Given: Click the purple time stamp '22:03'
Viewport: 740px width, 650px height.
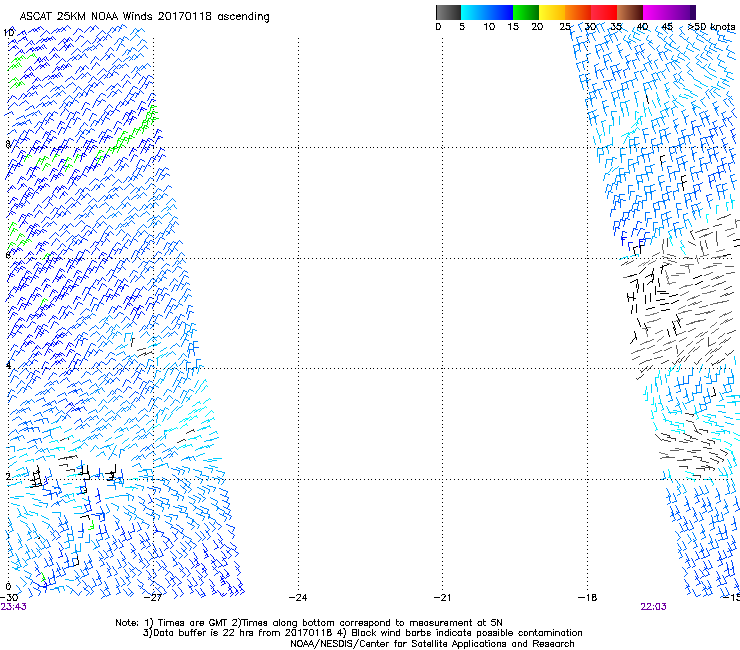Looking at the screenshot, I should (x=653, y=607).
